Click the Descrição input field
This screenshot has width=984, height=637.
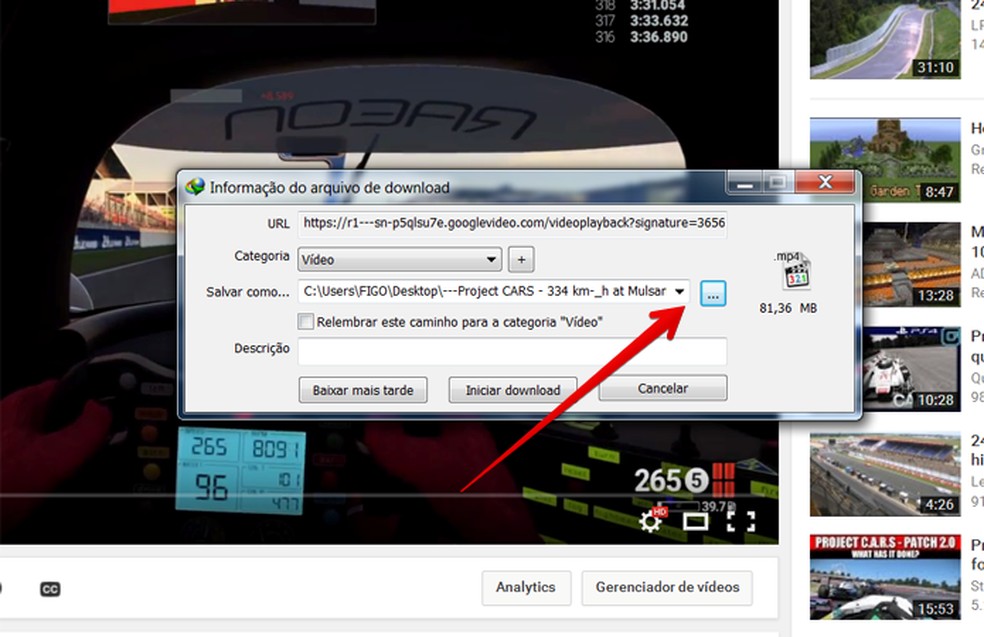coord(512,351)
